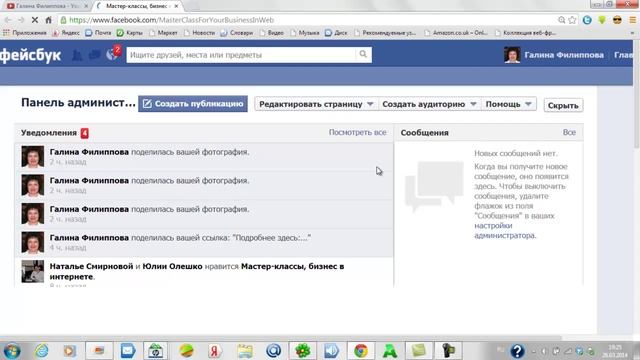The width and height of the screenshot is (640, 360).
Task: Click Посмотреть все notifications link
Action: coord(358,132)
